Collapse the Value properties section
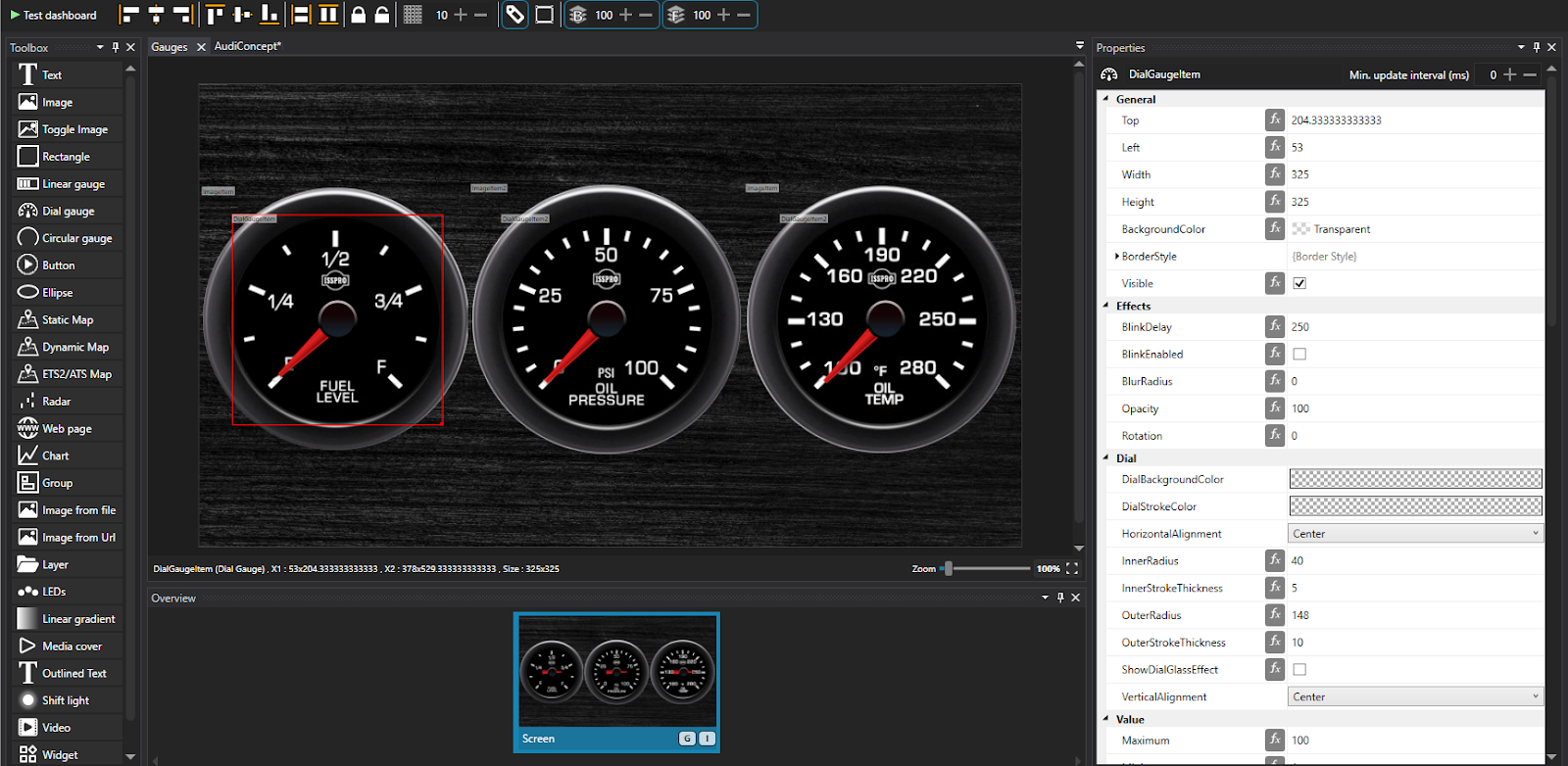Screen dimensions: 1568x766 coord(1106,719)
